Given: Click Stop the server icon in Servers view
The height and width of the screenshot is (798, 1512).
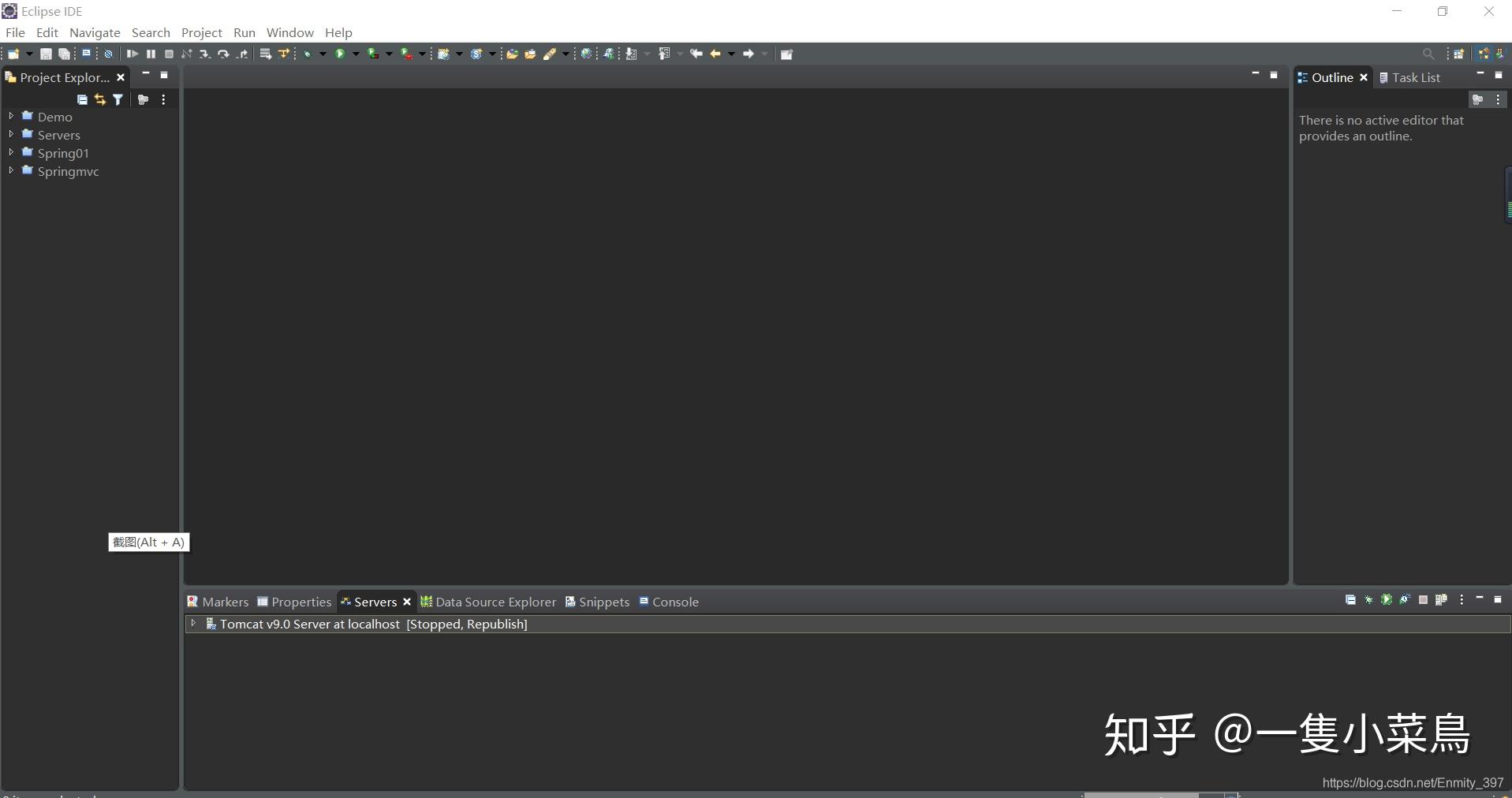Looking at the screenshot, I should (1423, 600).
